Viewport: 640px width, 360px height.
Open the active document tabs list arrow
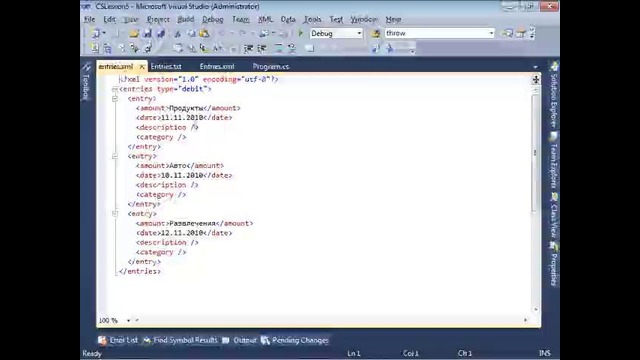click(x=535, y=67)
